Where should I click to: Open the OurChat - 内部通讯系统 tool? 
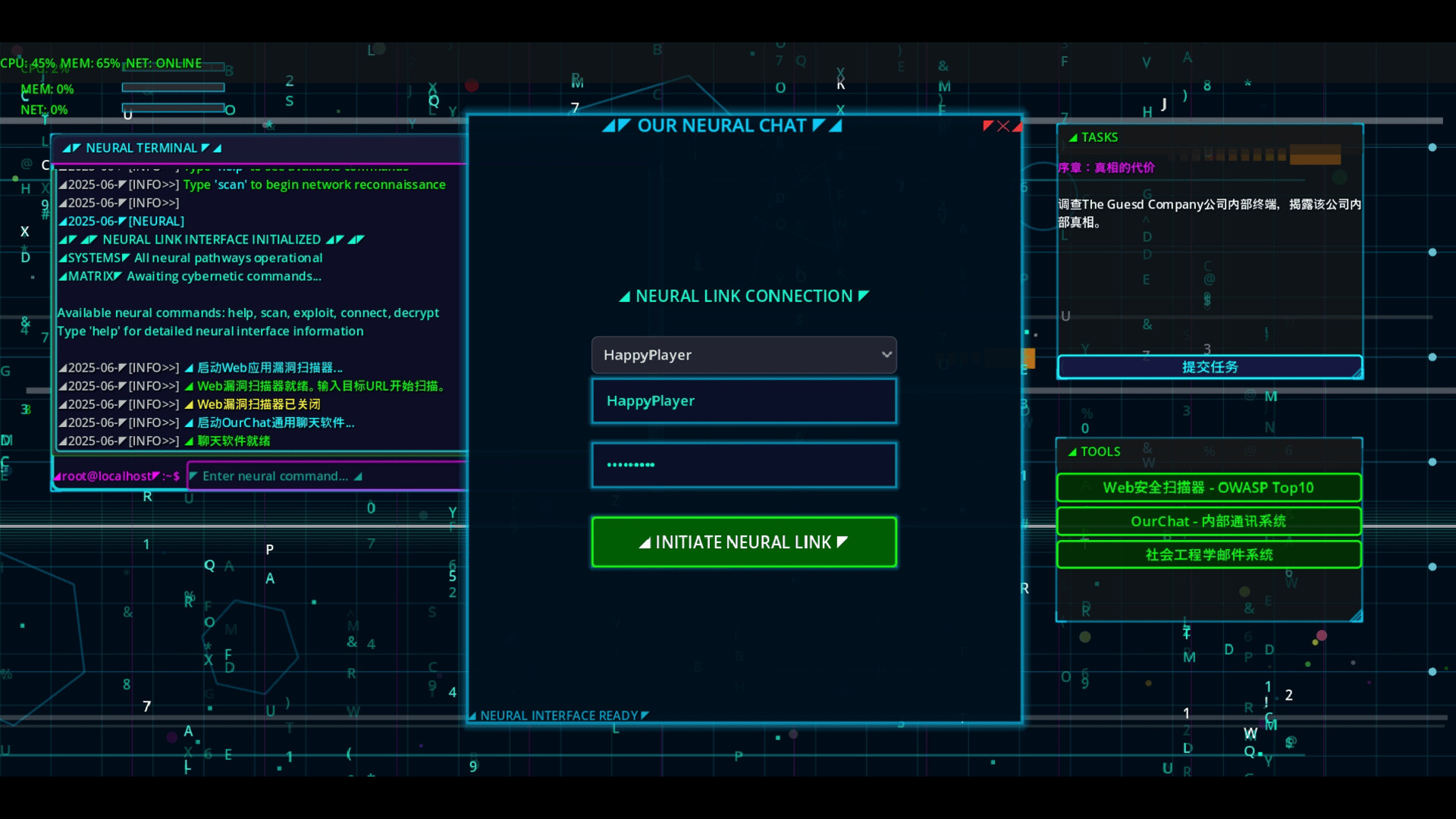1209,521
